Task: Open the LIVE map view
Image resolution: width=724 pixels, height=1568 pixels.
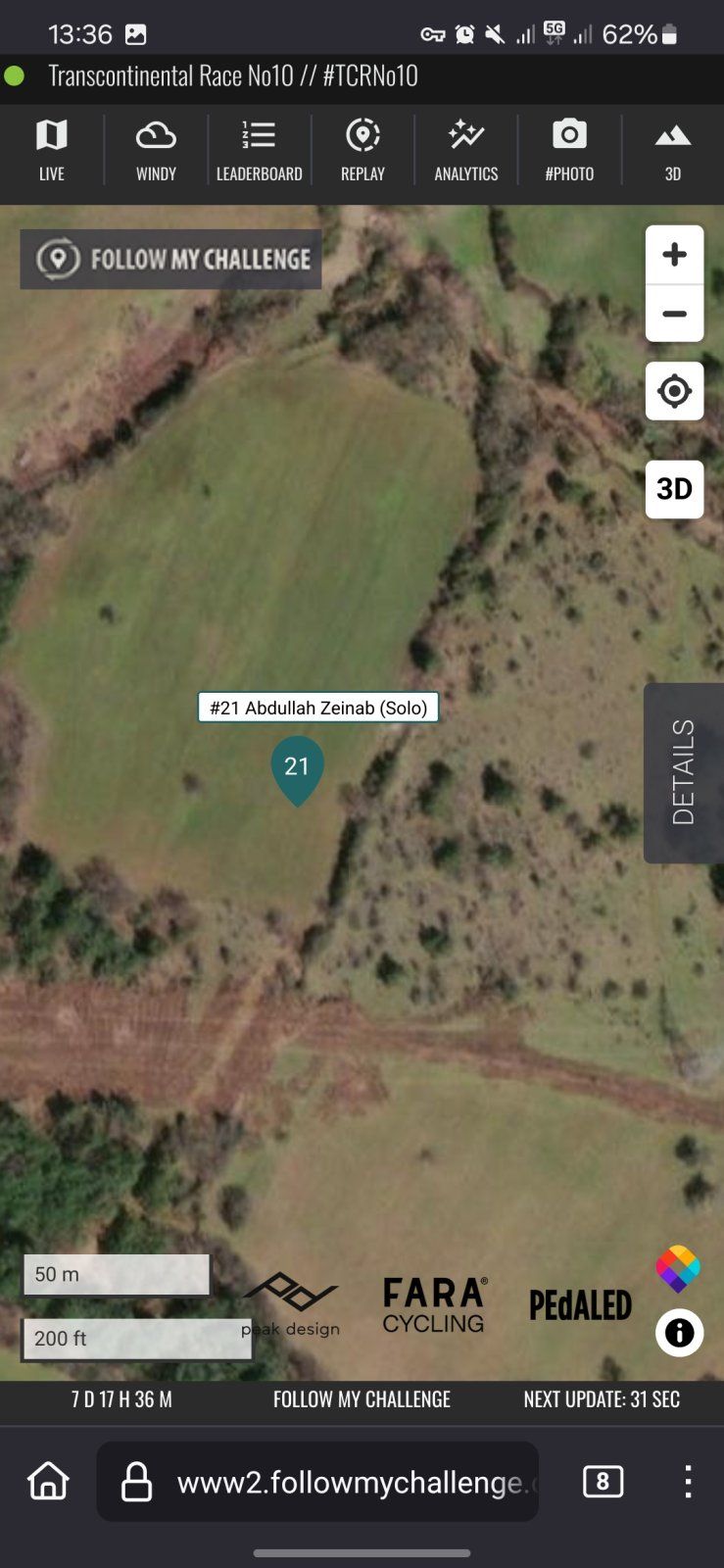Action: pyautogui.click(x=52, y=150)
